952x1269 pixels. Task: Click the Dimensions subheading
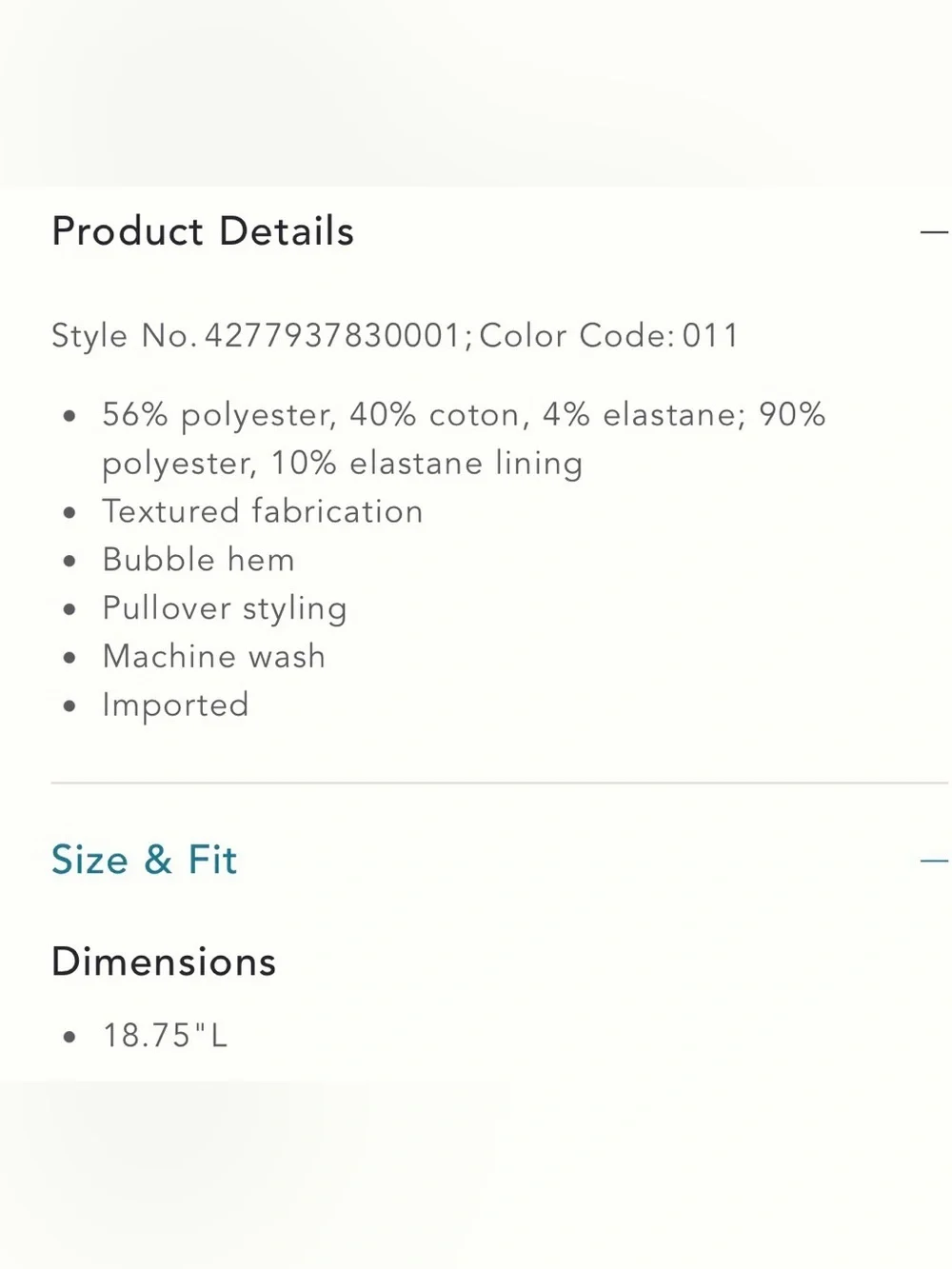(164, 962)
